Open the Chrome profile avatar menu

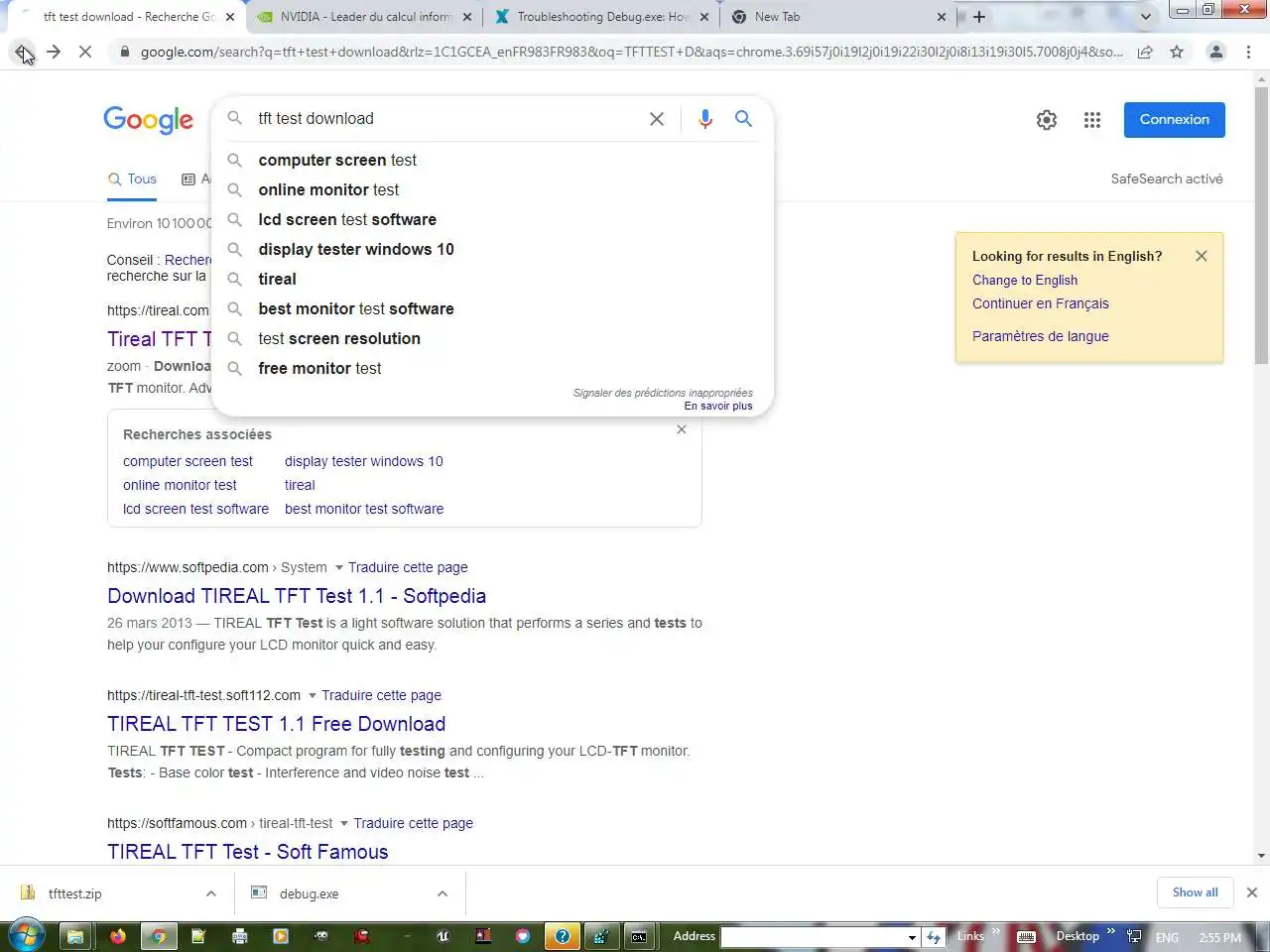pyautogui.click(x=1215, y=52)
